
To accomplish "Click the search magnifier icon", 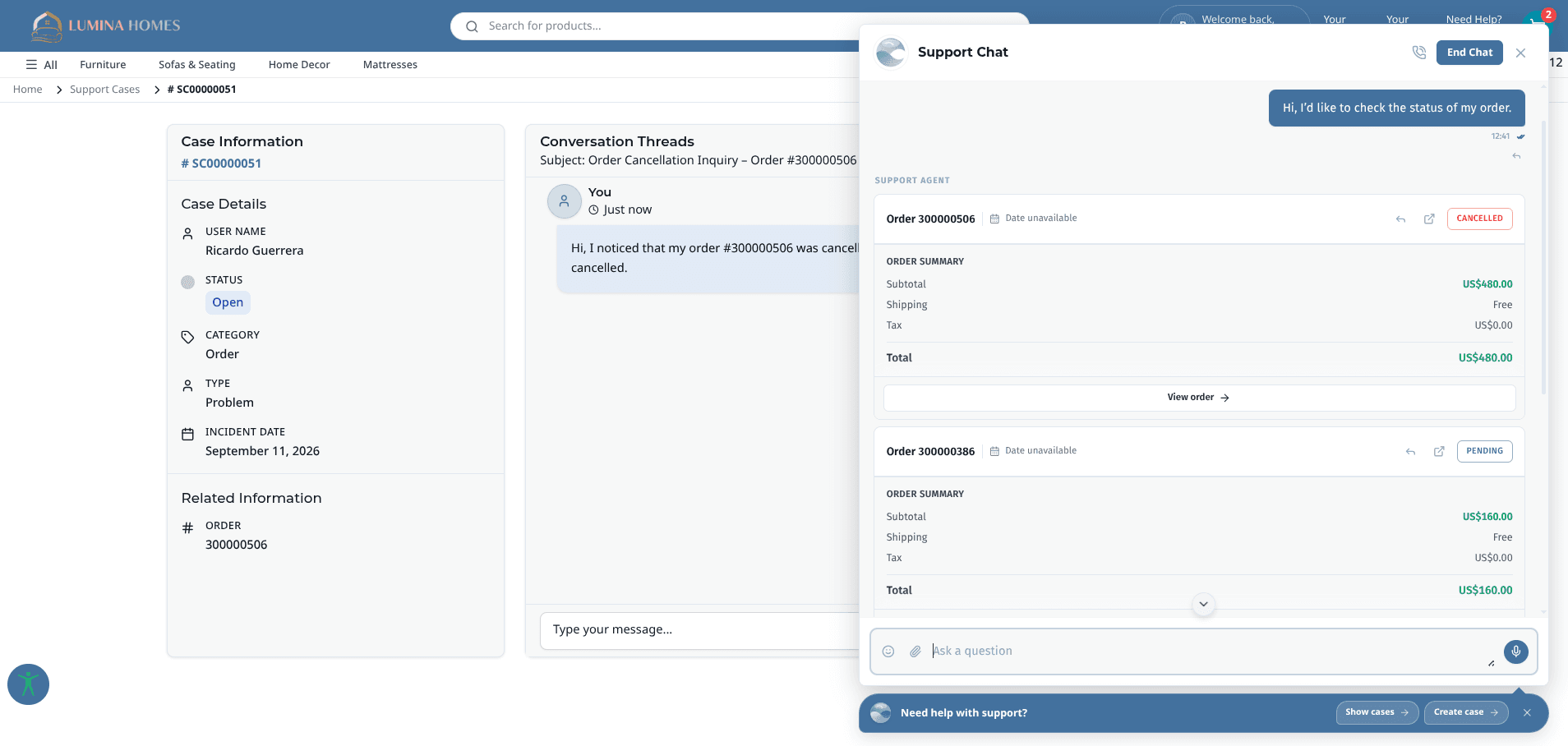I will (472, 26).
